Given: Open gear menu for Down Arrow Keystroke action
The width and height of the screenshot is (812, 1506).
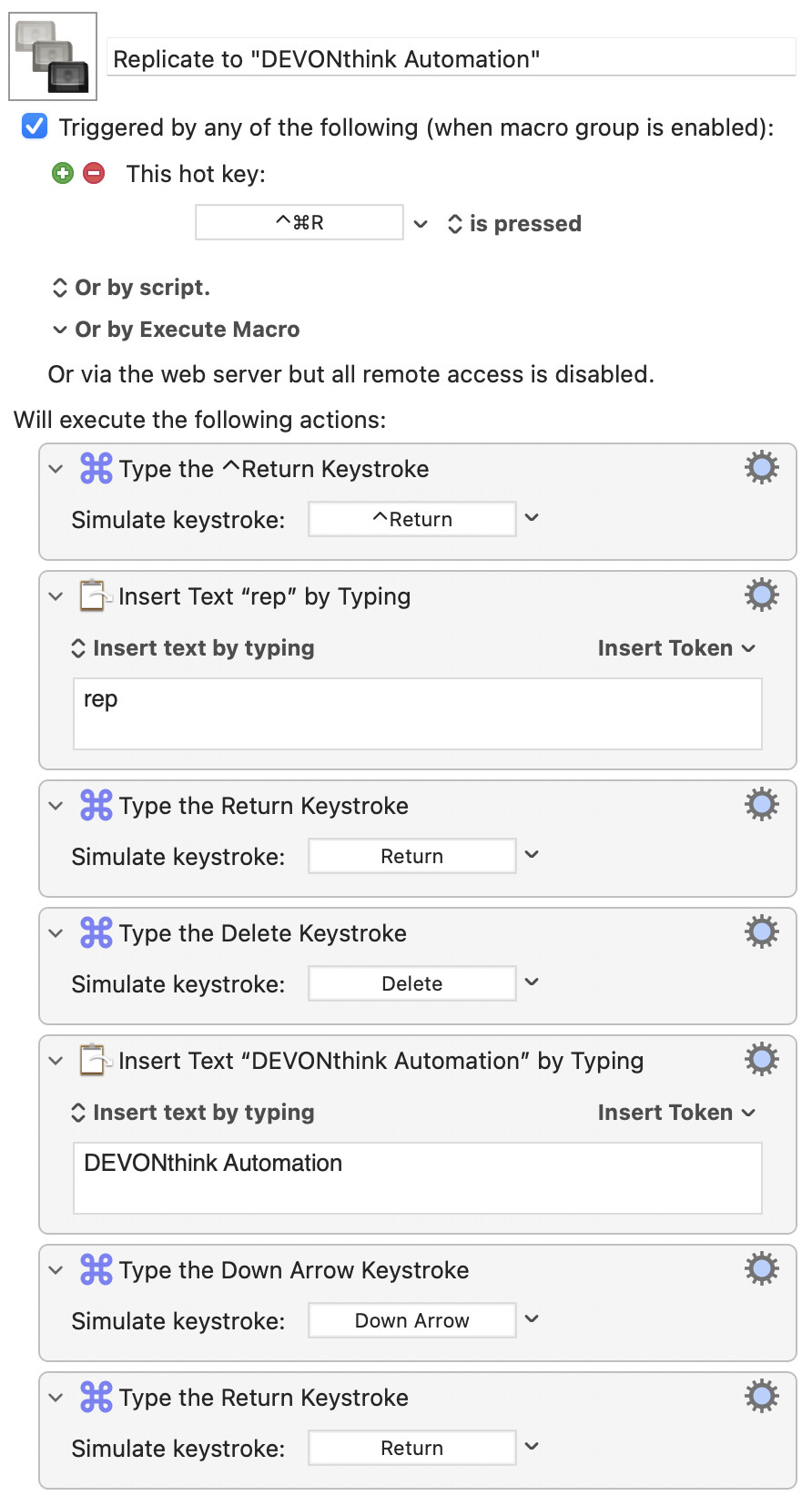Looking at the screenshot, I should coord(761,1269).
